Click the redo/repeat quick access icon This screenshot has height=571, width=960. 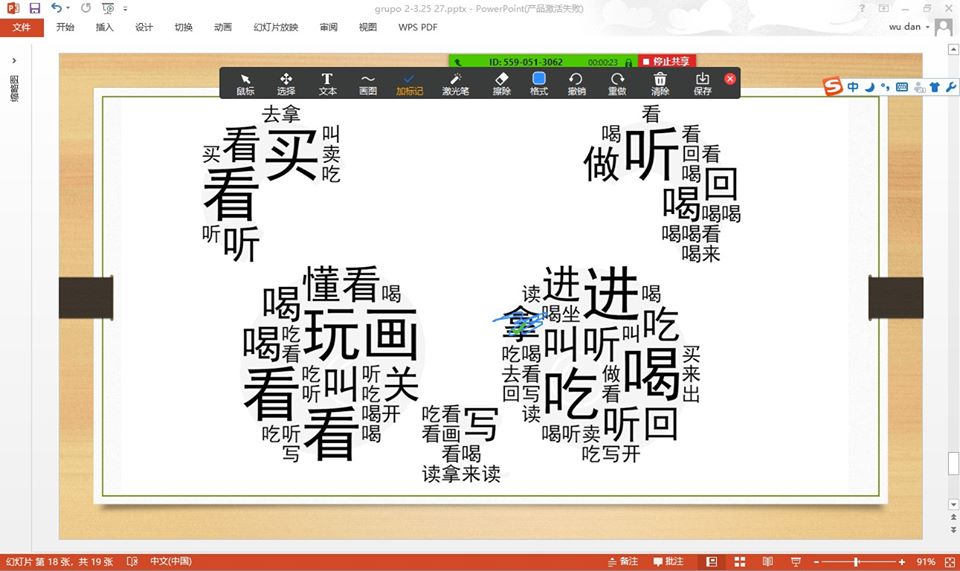pos(86,8)
